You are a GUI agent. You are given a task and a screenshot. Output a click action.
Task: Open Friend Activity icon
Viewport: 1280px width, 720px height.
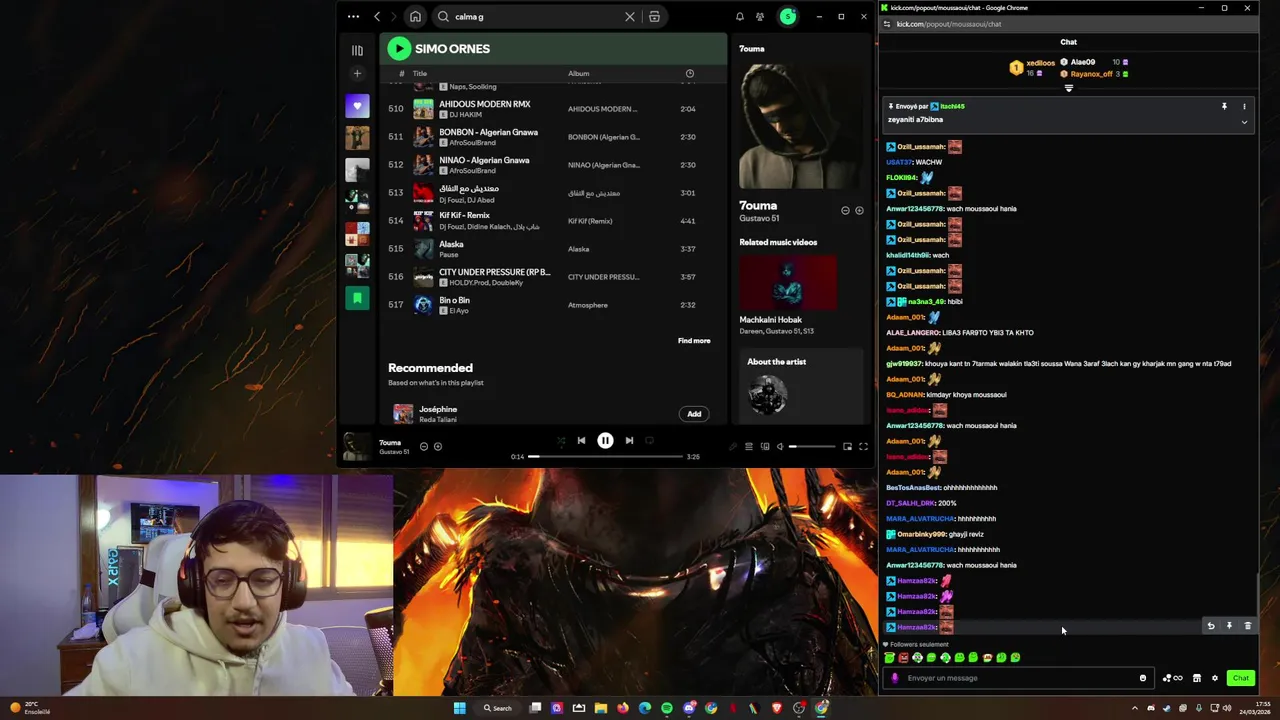[x=760, y=16]
